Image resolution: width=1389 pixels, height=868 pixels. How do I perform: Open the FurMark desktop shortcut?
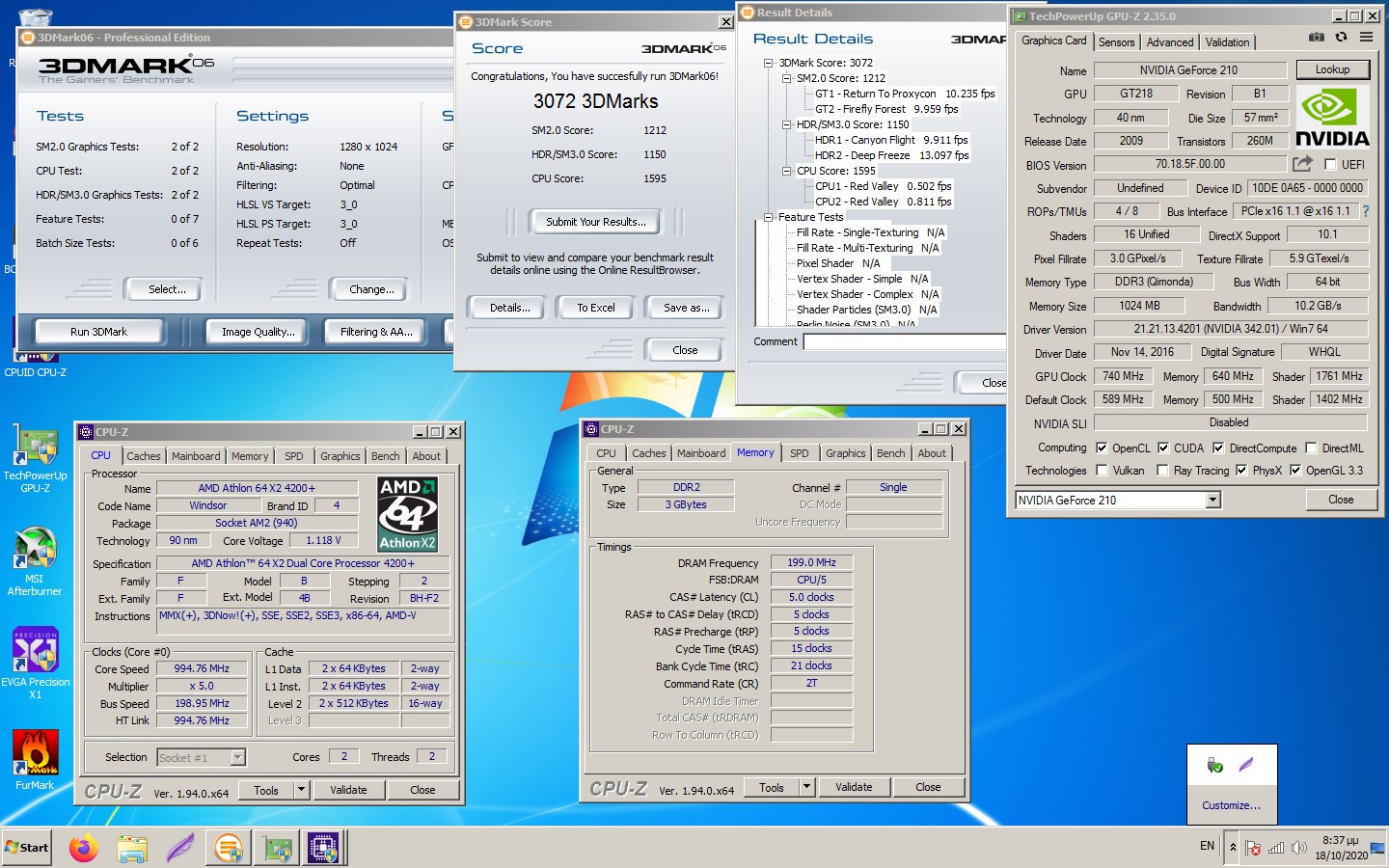click(x=35, y=761)
